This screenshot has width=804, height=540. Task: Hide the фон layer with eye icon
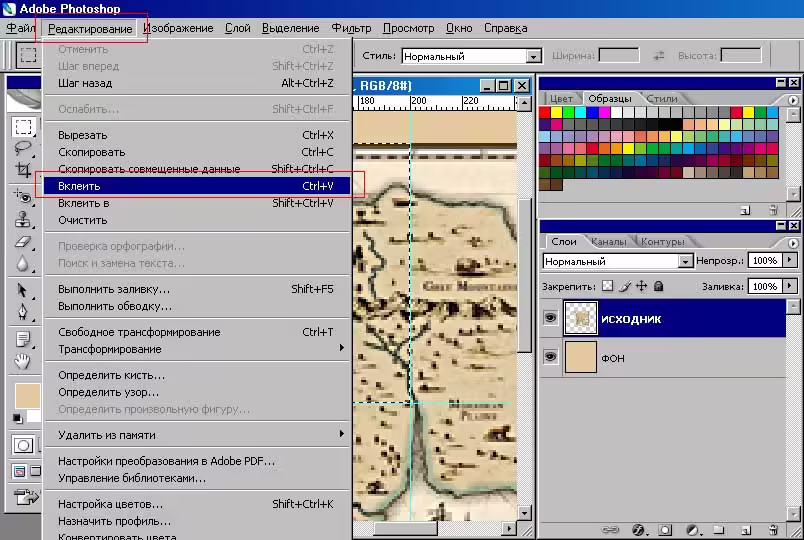[x=550, y=356]
